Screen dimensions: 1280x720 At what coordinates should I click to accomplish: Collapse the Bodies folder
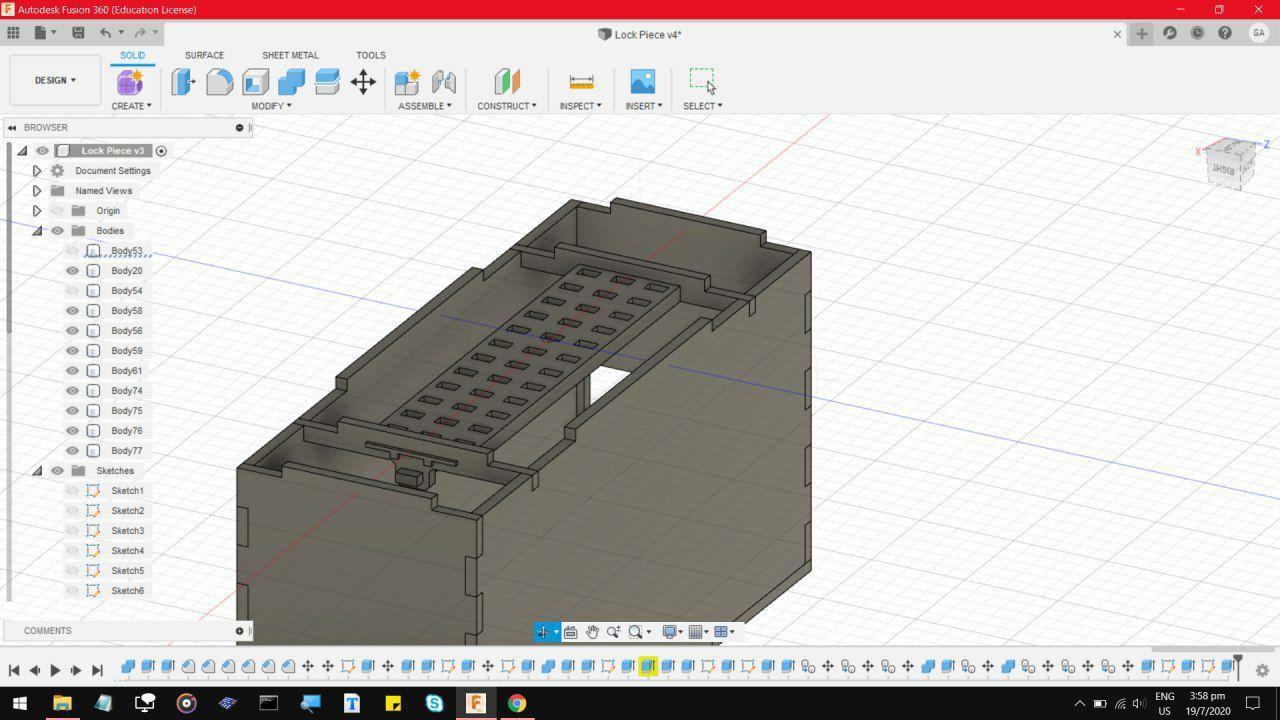[37, 231]
